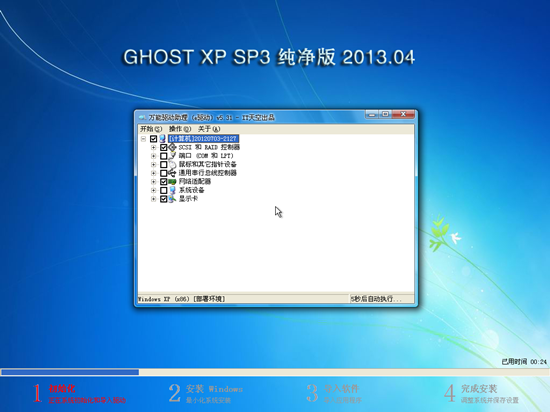
Task: Click the computer root node icon
Action: click(162, 139)
